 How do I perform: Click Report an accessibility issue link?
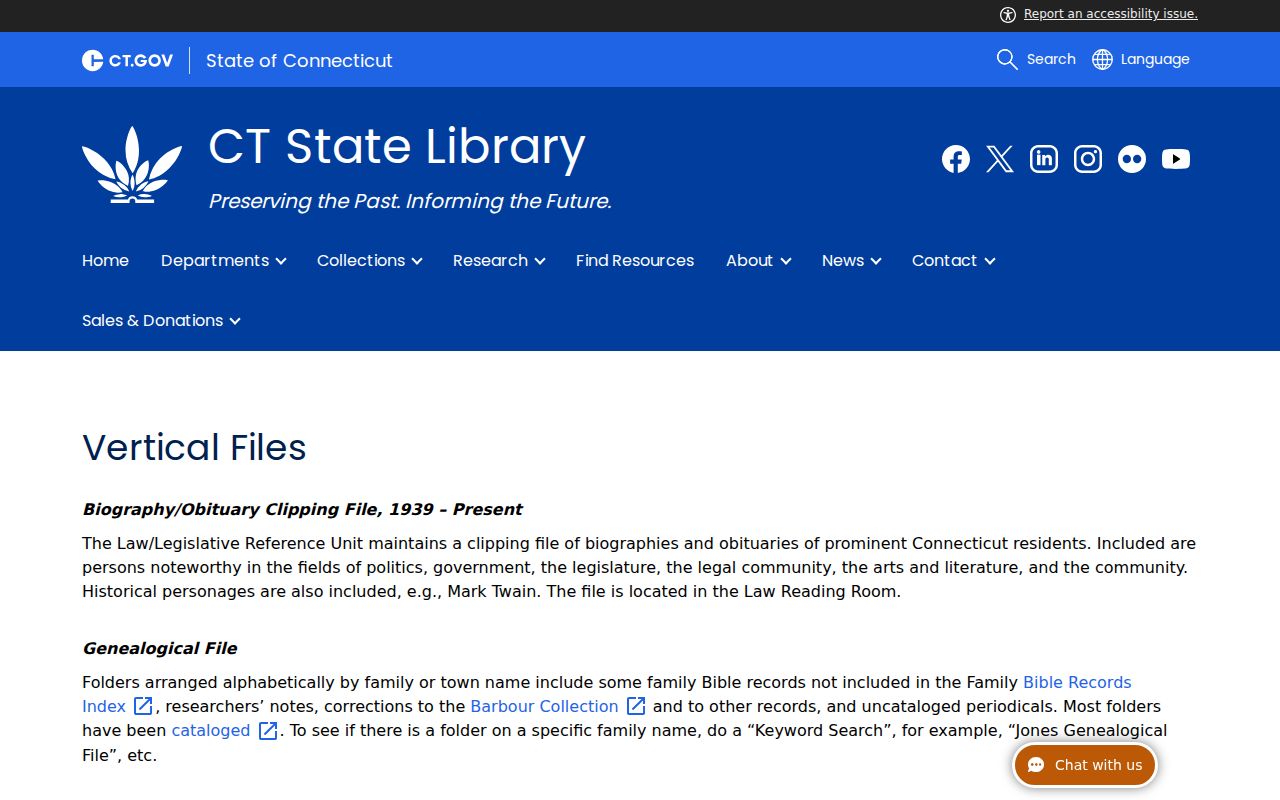[x=1110, y=14]
